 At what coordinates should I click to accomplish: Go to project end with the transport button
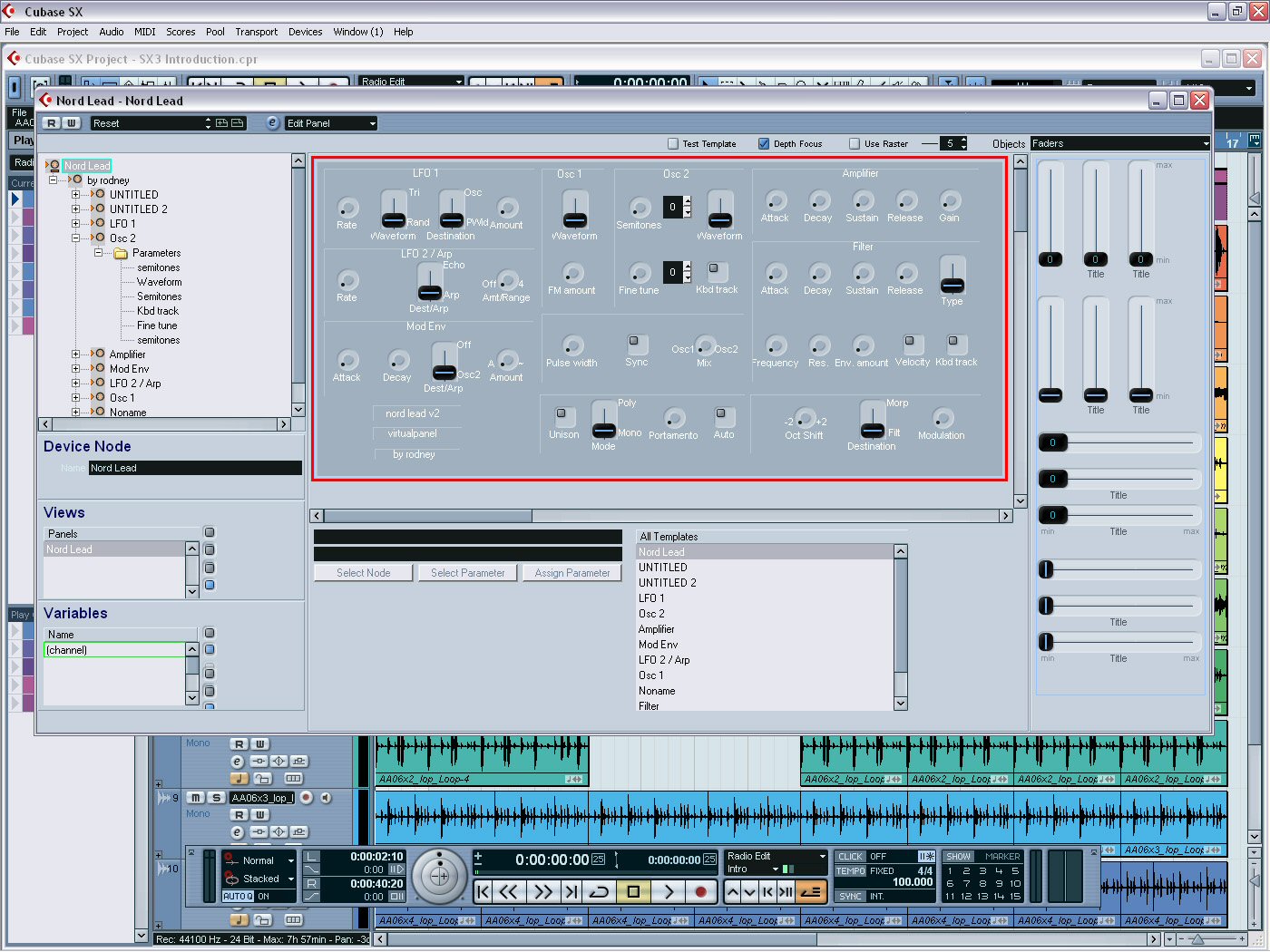click(571, 891)
